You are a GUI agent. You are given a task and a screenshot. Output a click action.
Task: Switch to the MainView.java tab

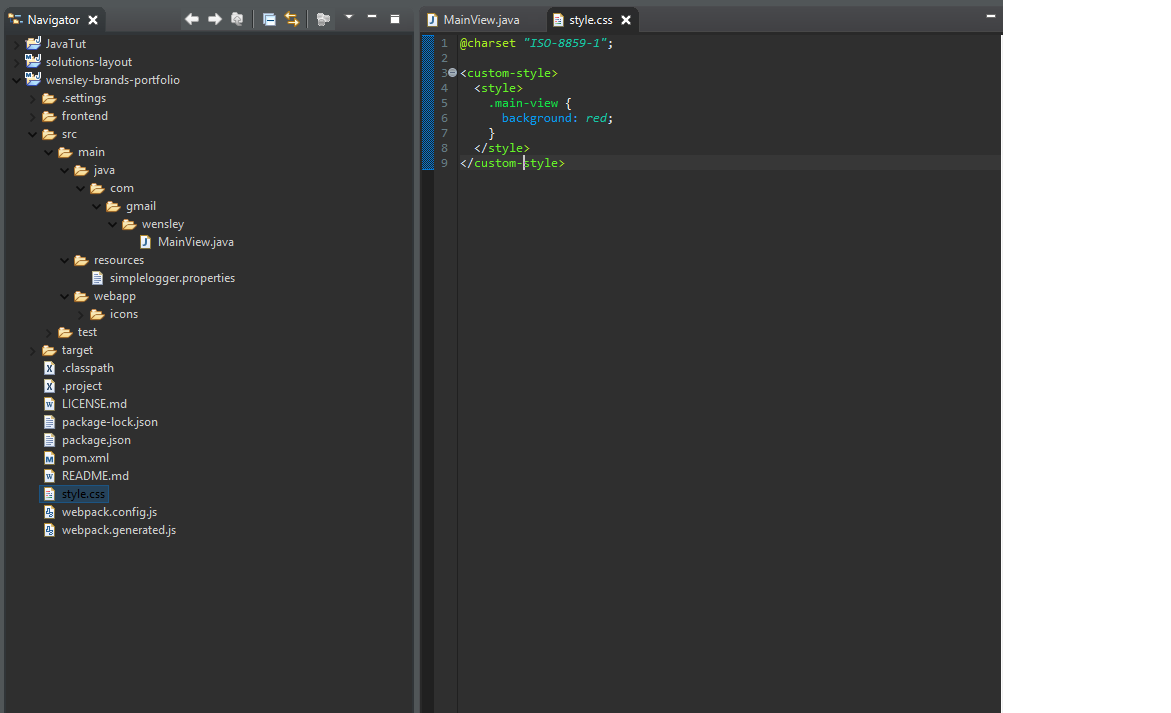point(480,20)
